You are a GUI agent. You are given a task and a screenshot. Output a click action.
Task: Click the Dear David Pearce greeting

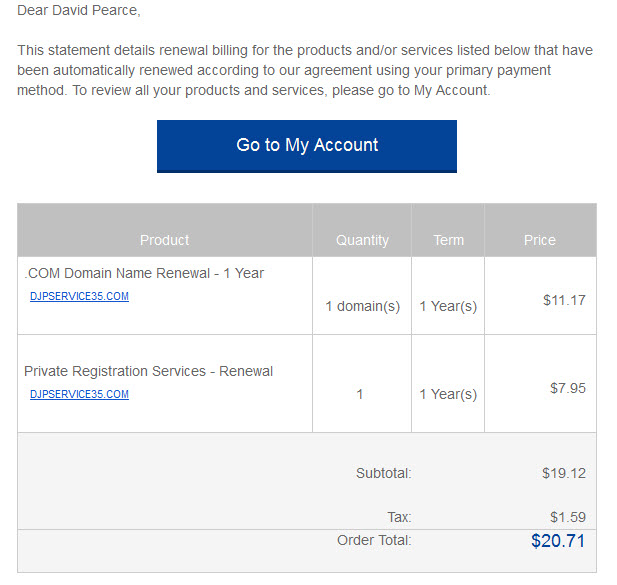(79, 10)
